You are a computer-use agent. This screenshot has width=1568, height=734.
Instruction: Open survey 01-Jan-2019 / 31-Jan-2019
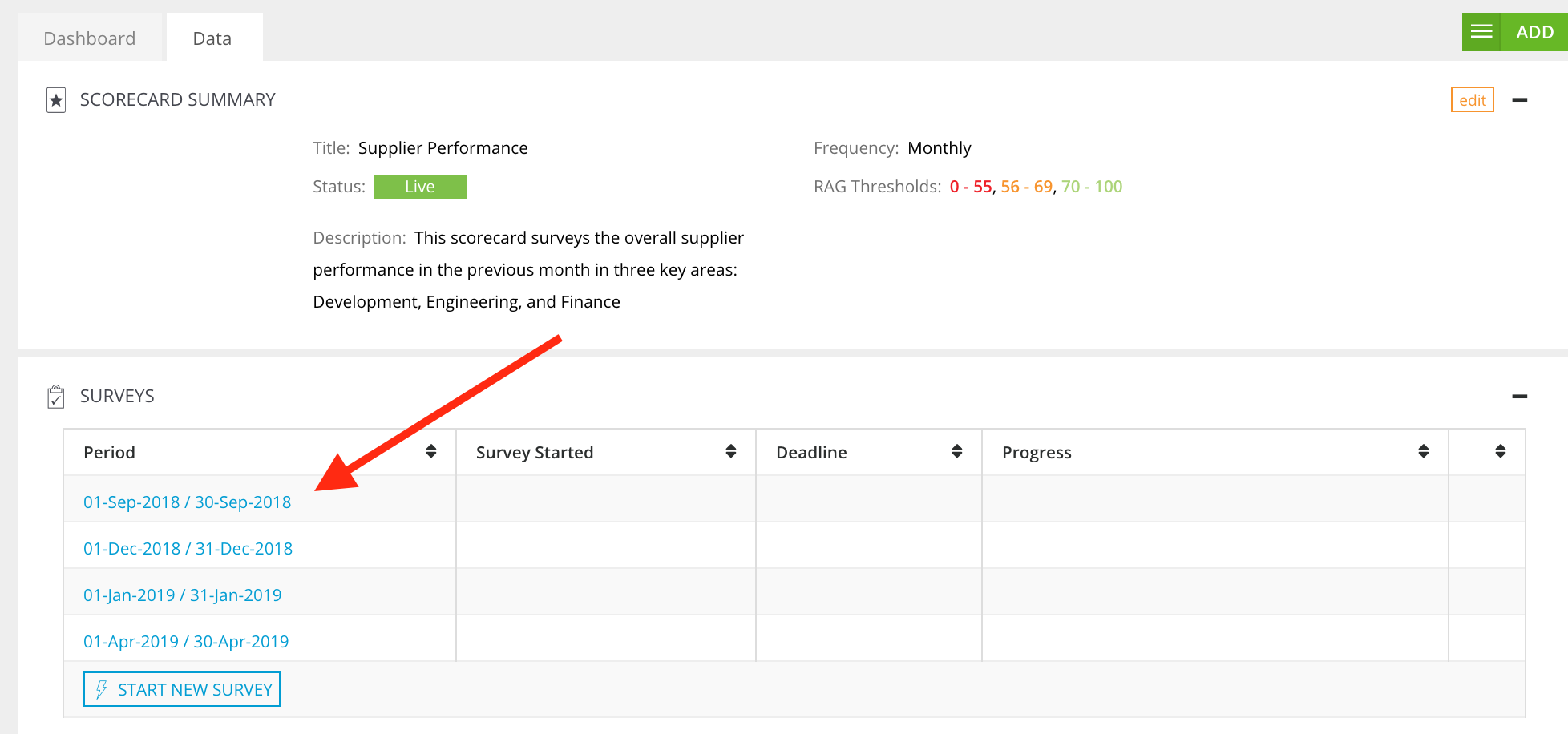click(183, 595)
